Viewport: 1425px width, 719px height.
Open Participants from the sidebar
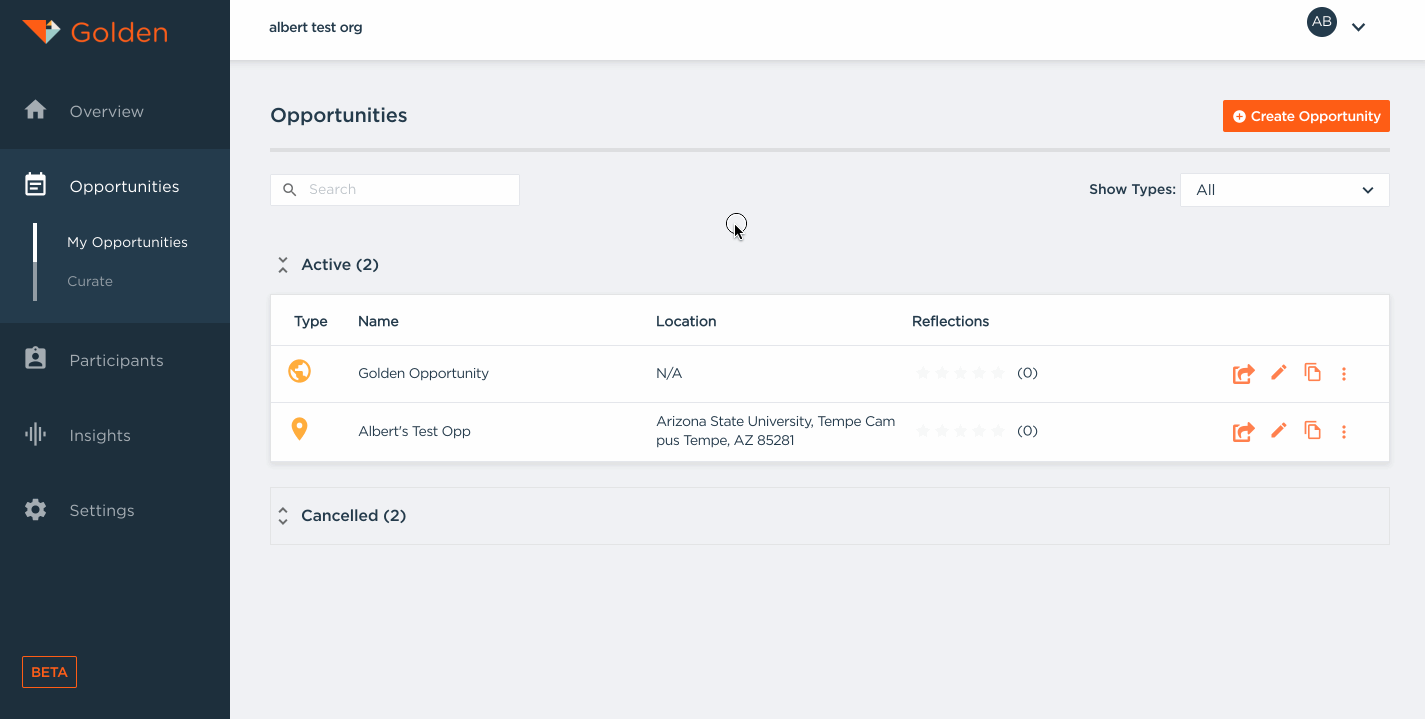click(x=116, y=360)
